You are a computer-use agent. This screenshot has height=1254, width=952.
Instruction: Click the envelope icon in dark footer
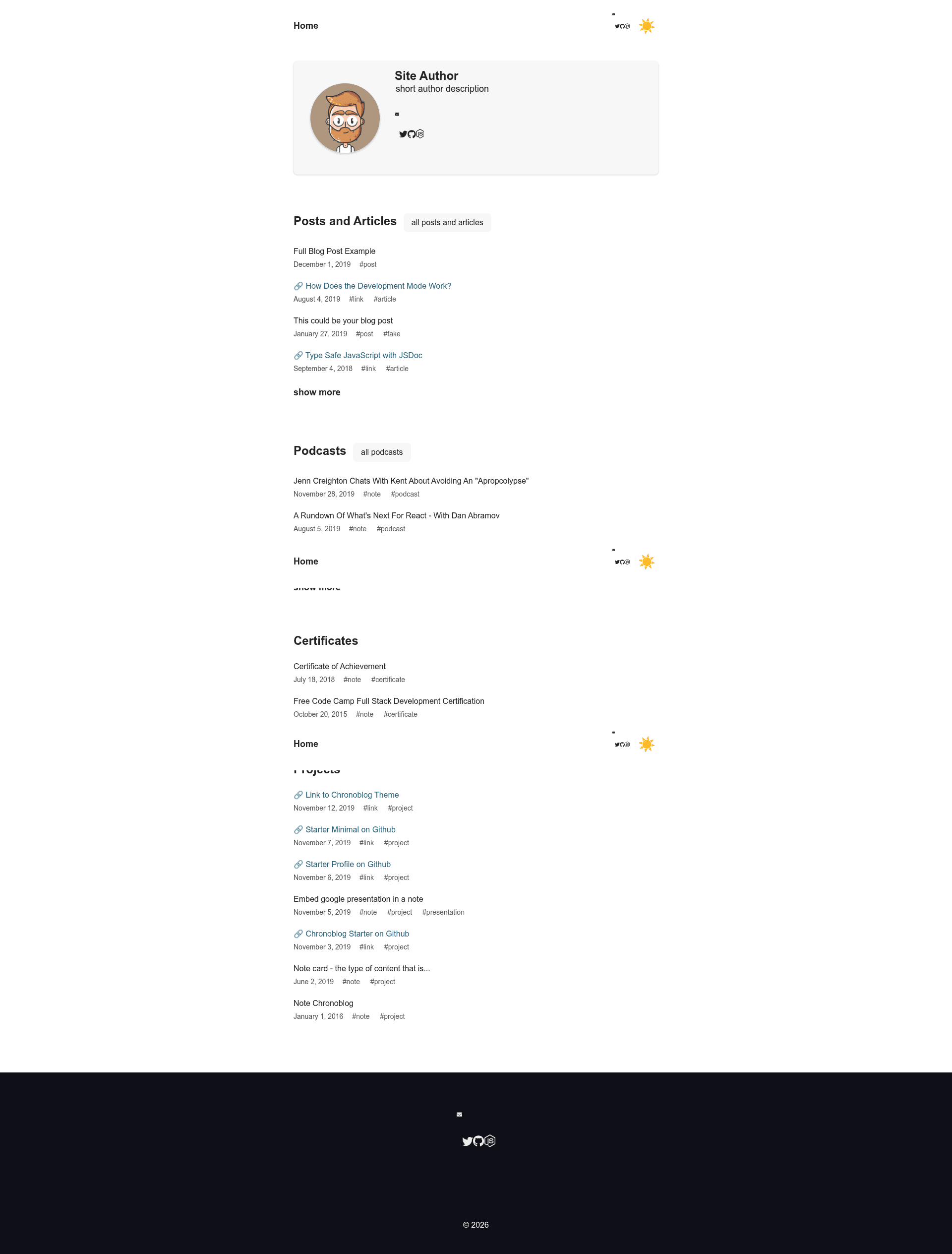click(x=460, y=1115)
